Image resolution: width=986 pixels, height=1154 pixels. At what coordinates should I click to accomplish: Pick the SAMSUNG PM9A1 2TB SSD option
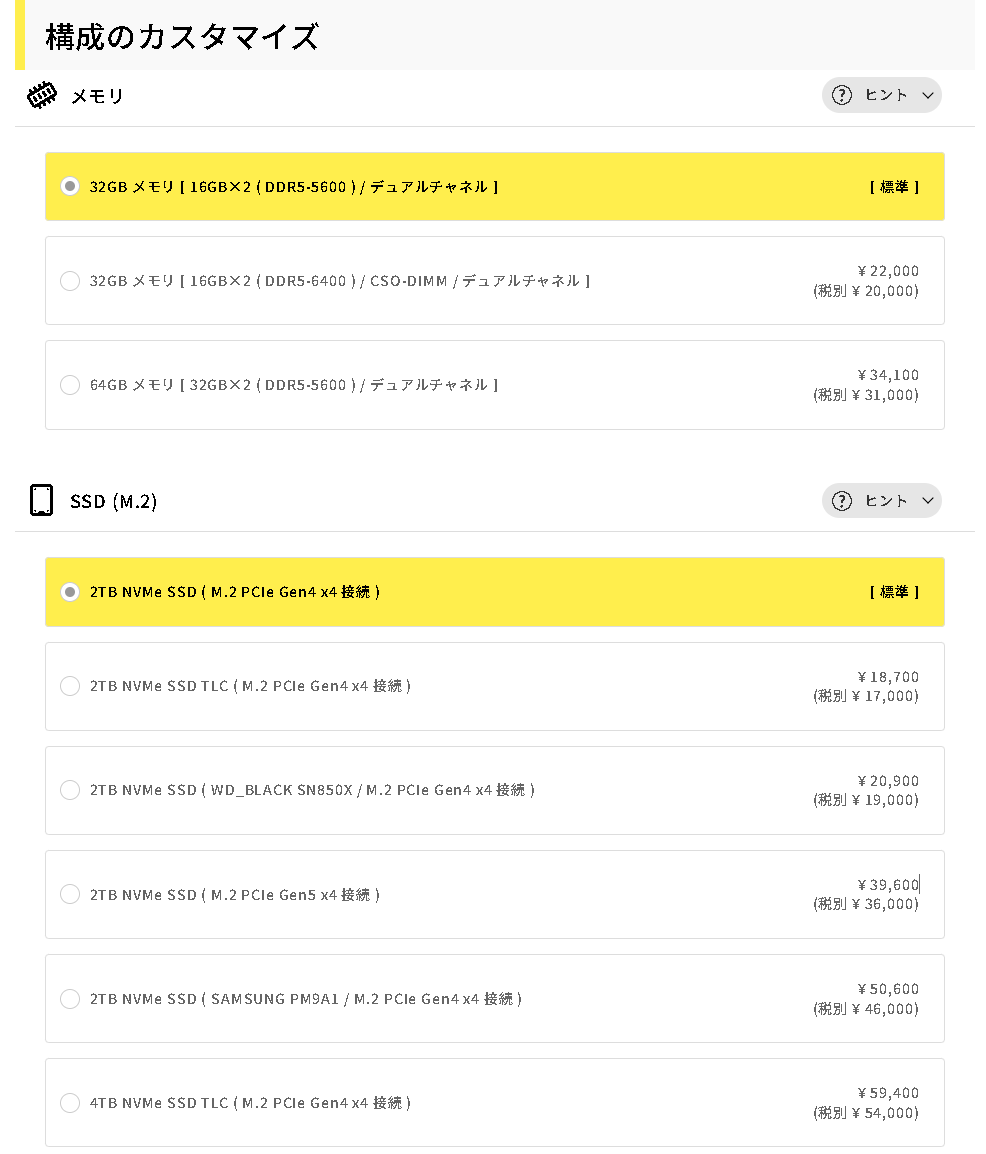pyautogui.click(x=70, y=998)
